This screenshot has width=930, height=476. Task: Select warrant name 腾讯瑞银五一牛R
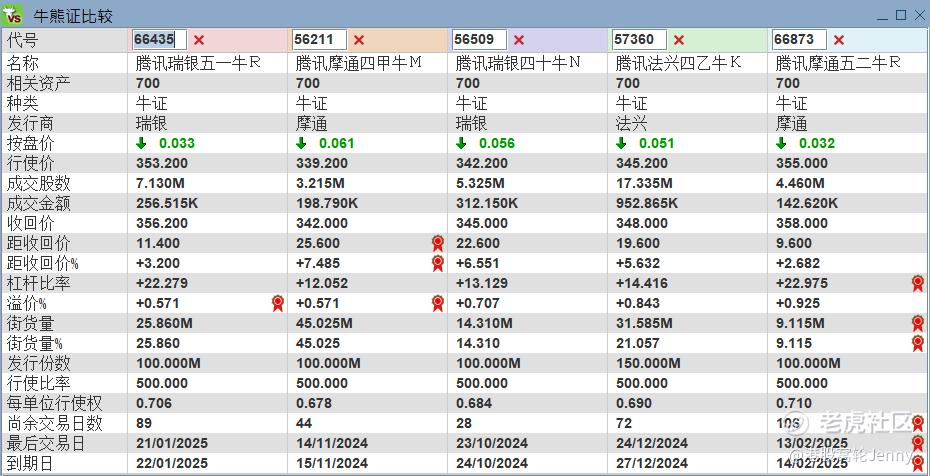pos(198,63)
